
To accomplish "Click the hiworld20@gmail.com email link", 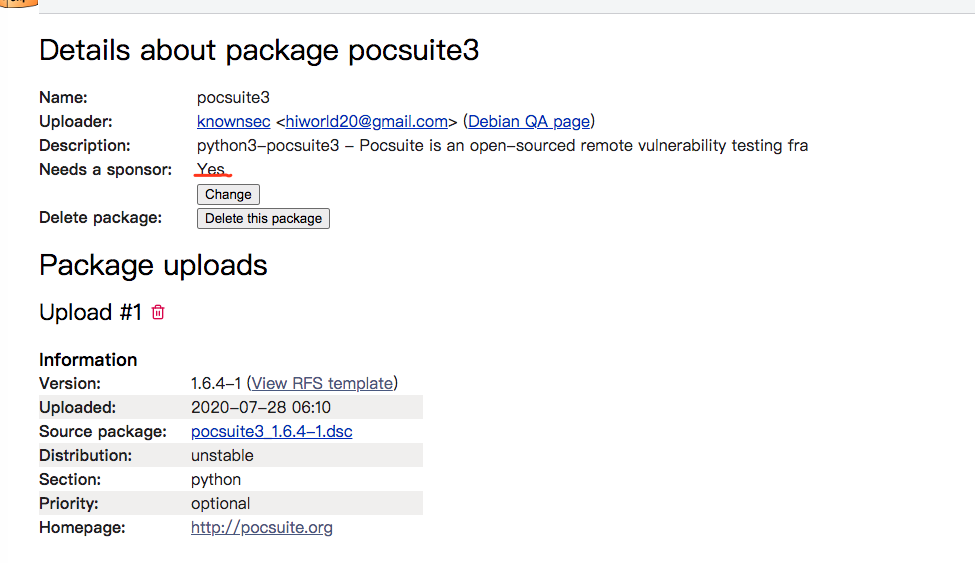I will [x=366, y=121].
